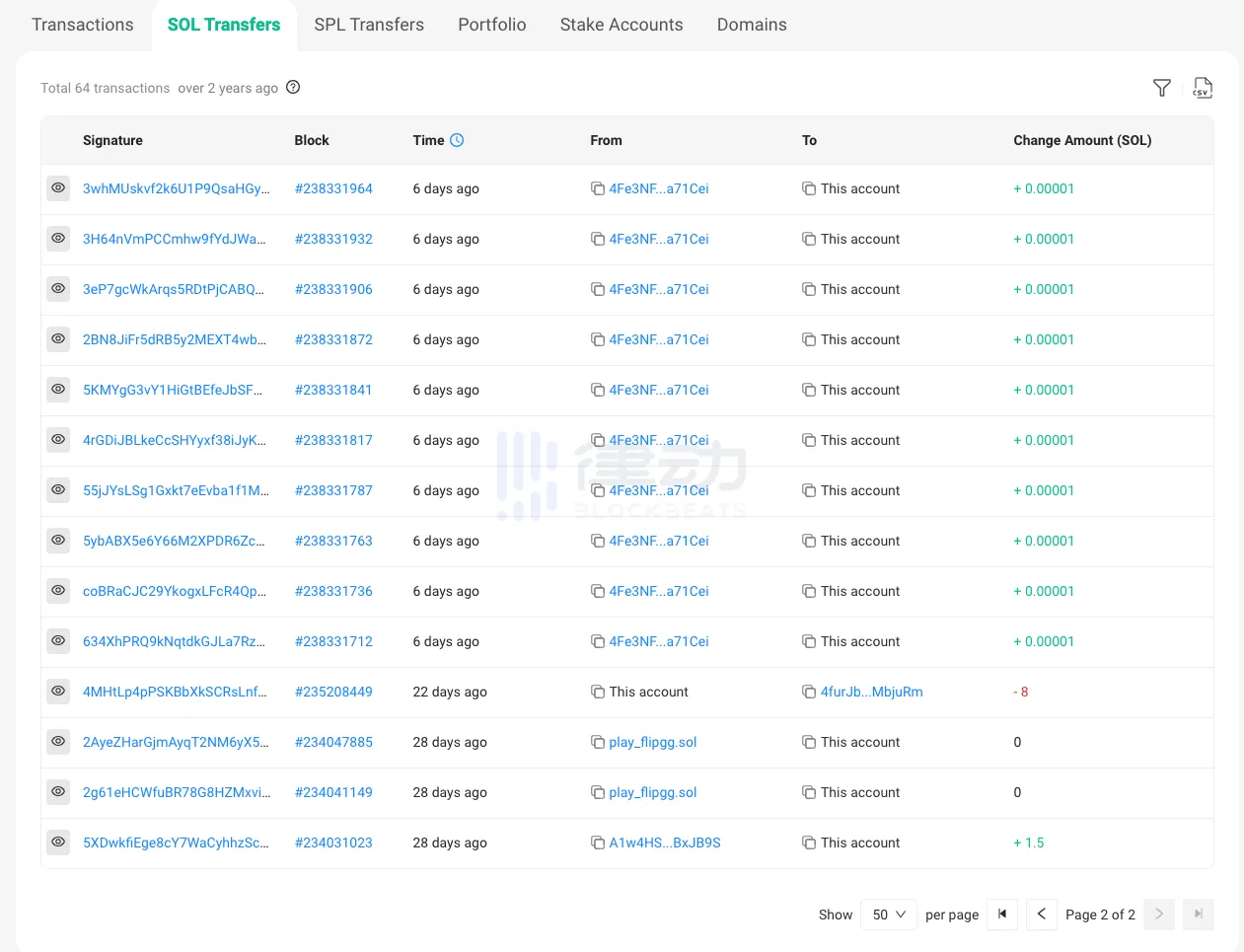
Task: Go to the previous page arrow
Action: click(1041, 915)
